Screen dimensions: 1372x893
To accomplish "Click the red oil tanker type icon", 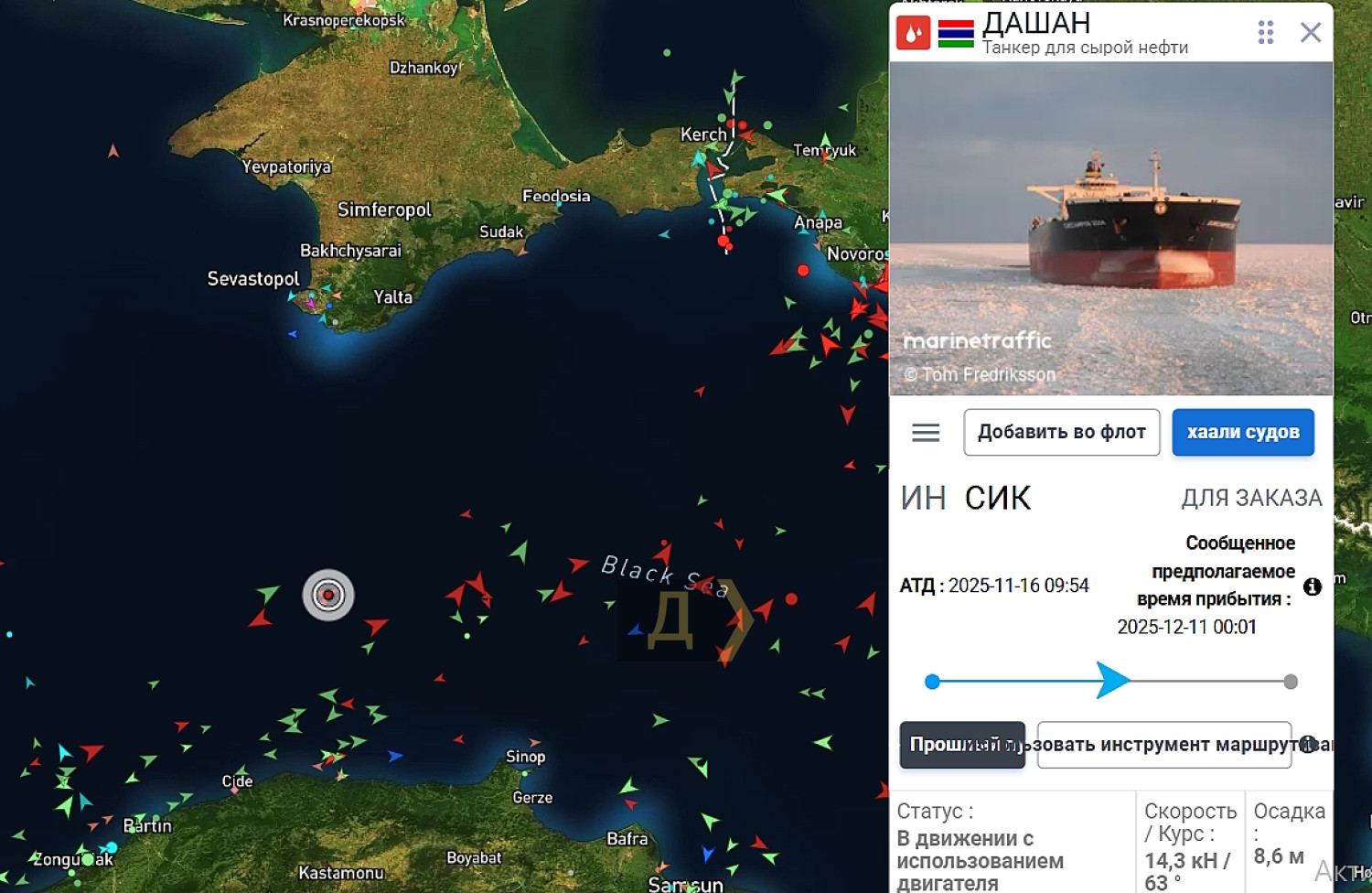I will 913,33.
